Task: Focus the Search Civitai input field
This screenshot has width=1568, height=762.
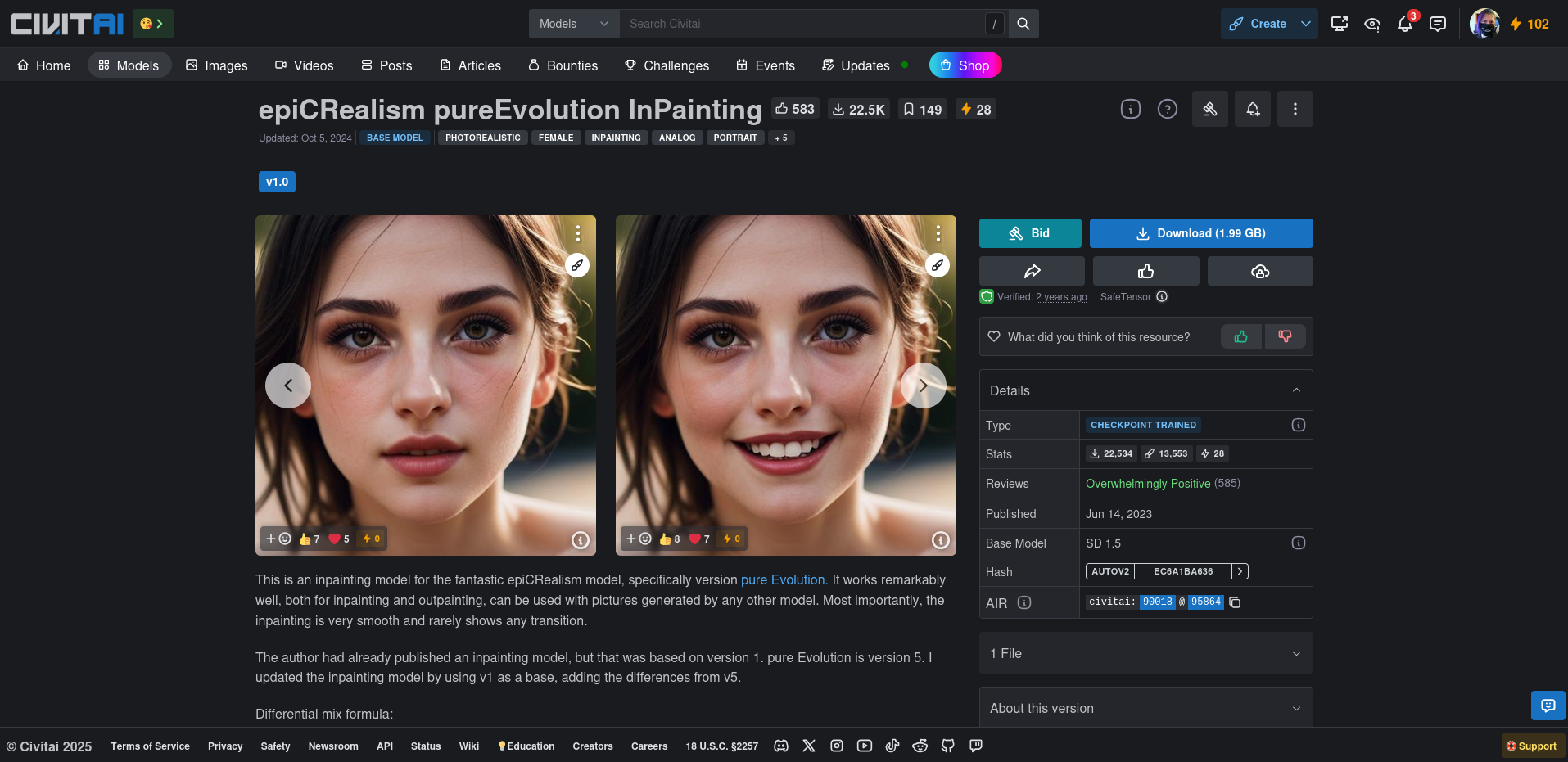Action: (x=802, y=24)
